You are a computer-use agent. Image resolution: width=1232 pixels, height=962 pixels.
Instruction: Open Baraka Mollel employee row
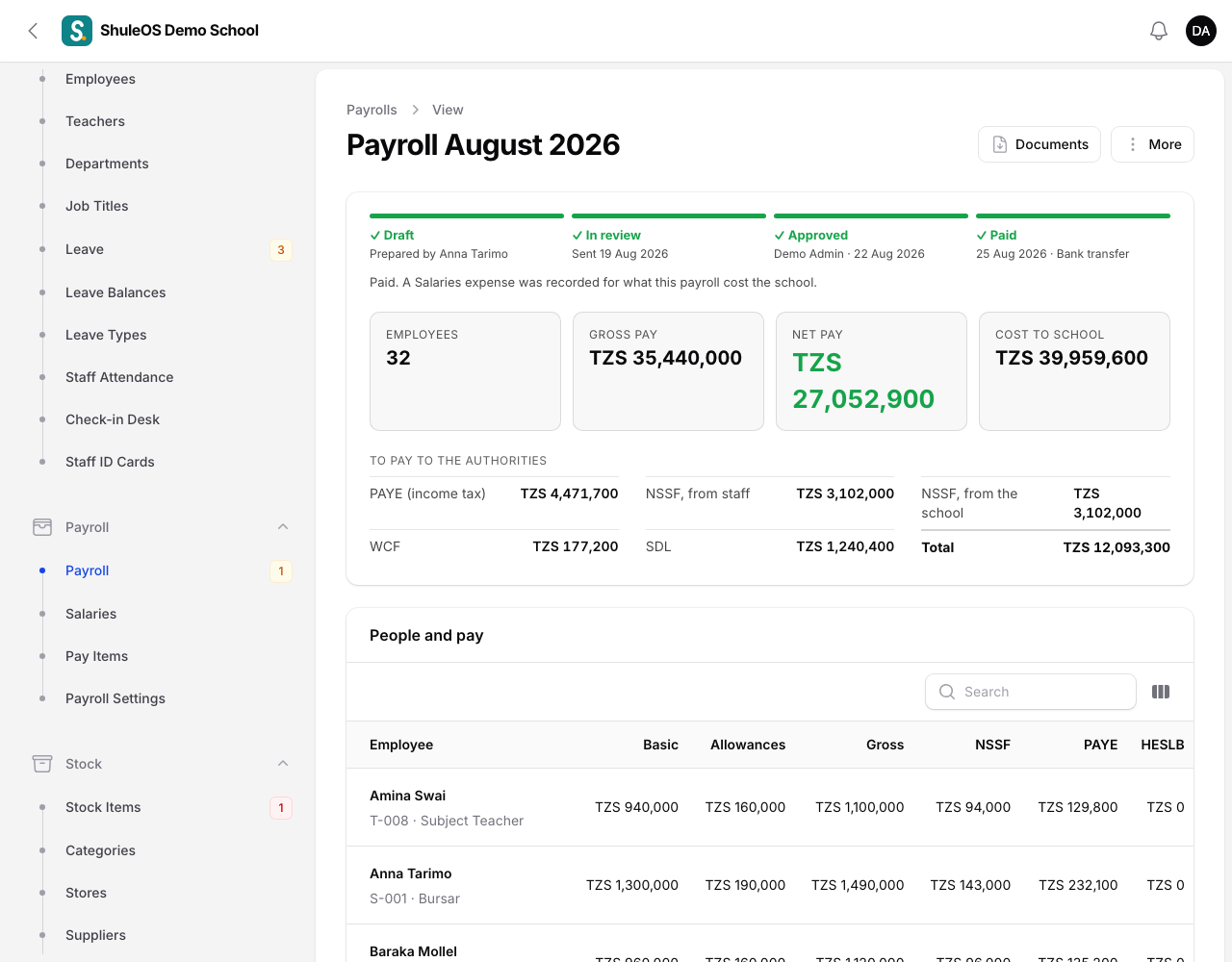click(x=770, y=944)
